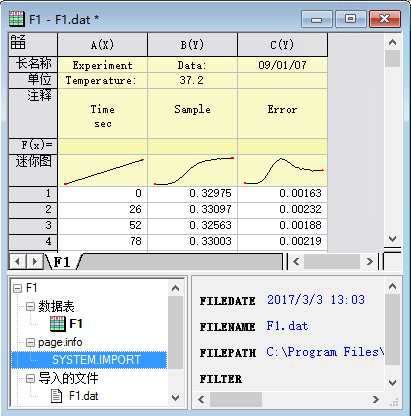Switch to the F1 sheet tab
The width and height of the screenshot is (411, 416).
click(x=62, y=262)
